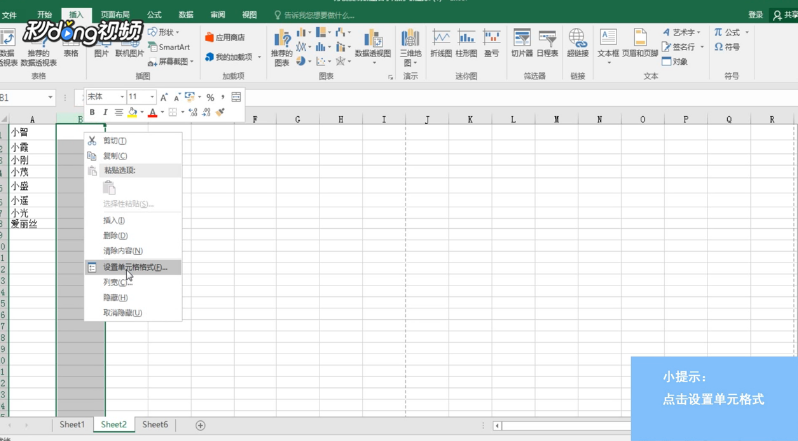This screenshot has height=441, width=798.
Task: Open font size dropdown showing 11
Action: coord(152,97)
